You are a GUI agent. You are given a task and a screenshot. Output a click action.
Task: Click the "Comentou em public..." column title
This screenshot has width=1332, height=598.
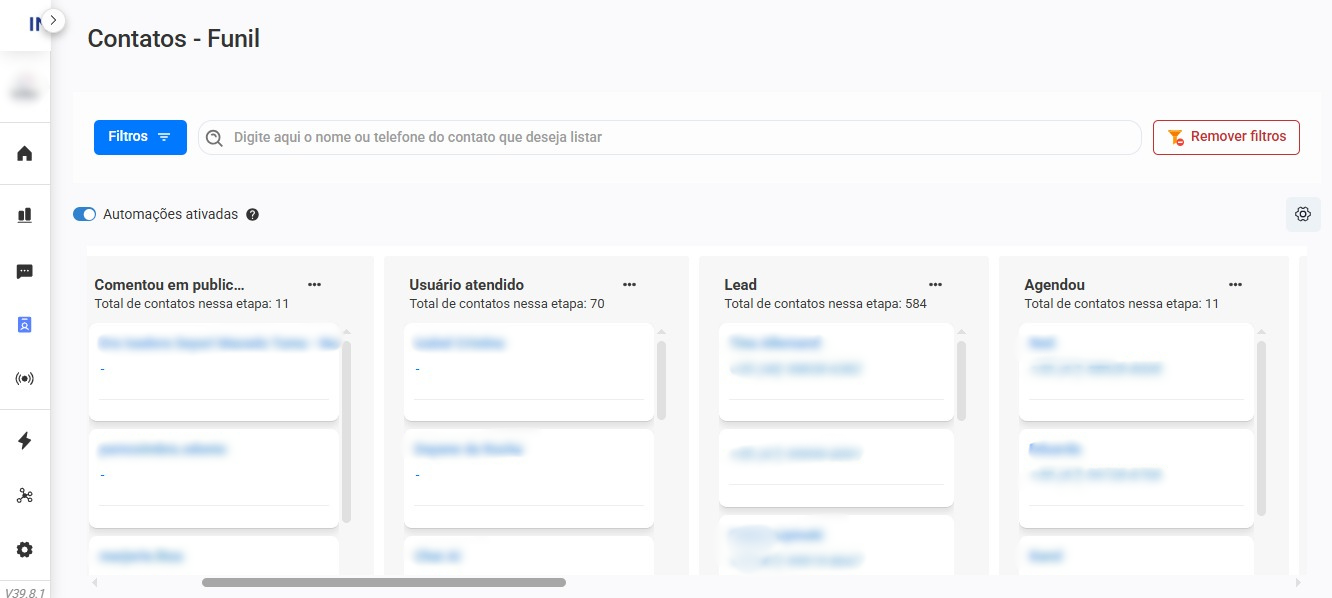169,285
